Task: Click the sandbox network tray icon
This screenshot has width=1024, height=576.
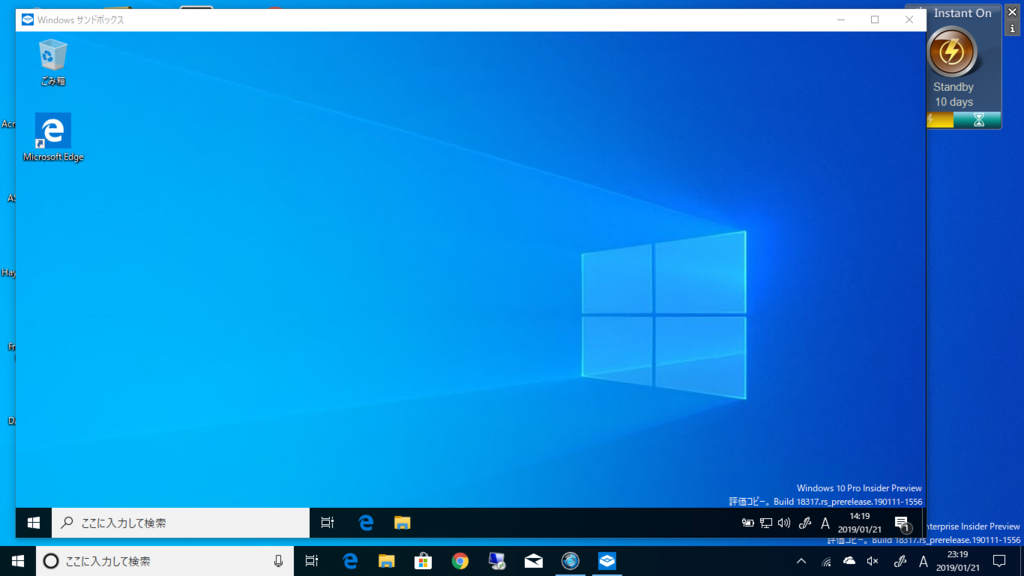Action: pos(766,523)
